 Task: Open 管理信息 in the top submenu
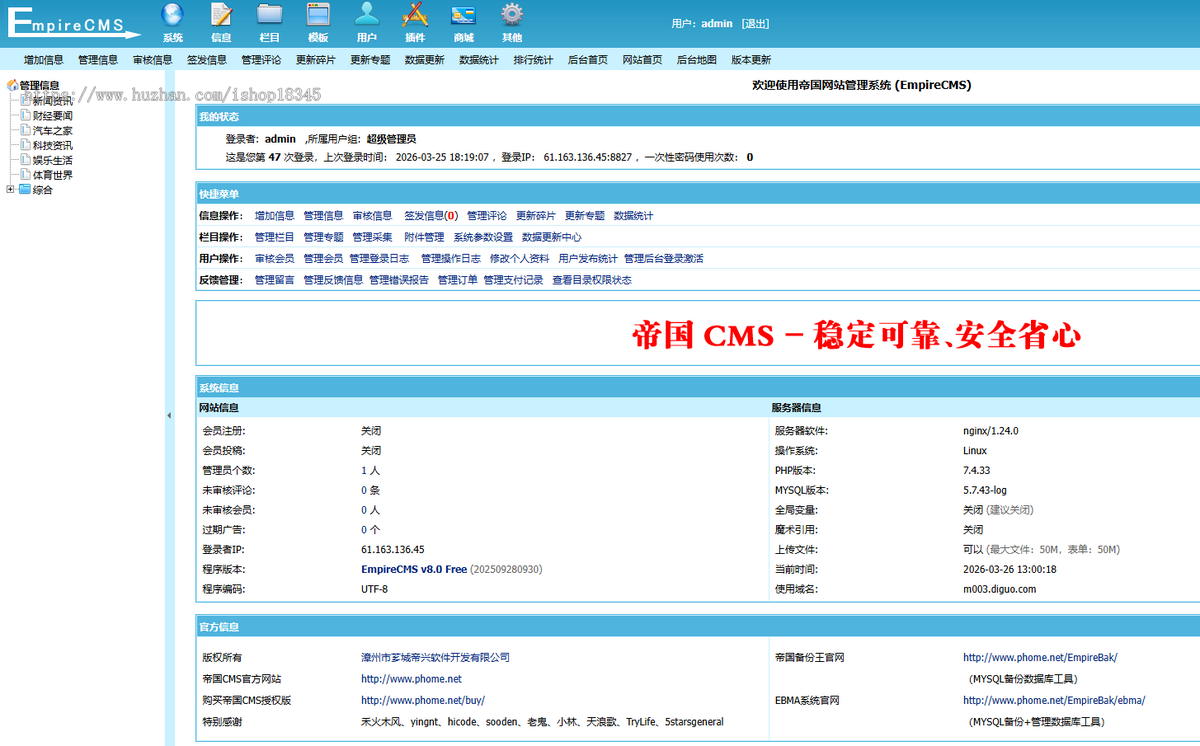(x=98, y=60)
